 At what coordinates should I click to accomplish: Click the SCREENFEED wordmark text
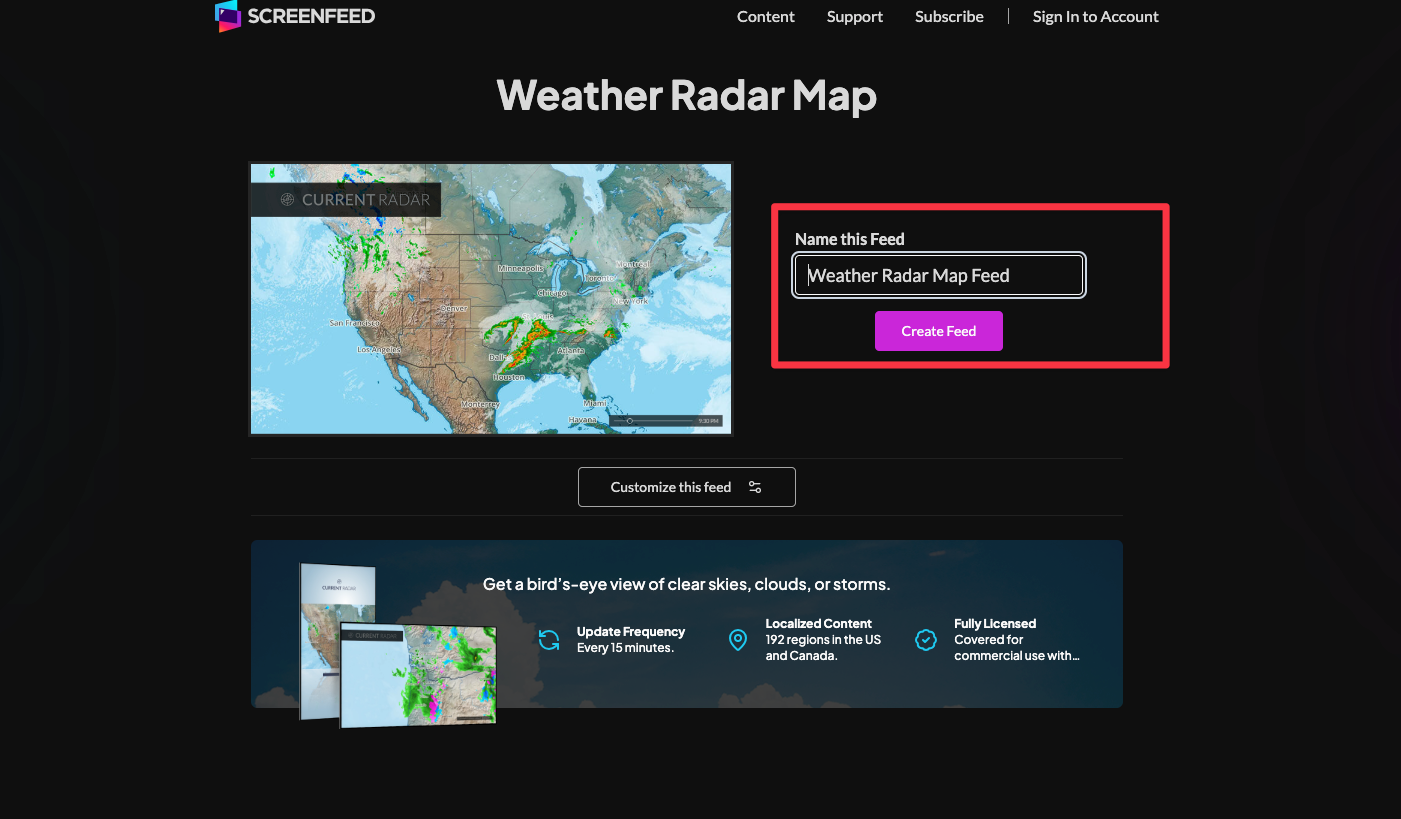pos(311,16)
